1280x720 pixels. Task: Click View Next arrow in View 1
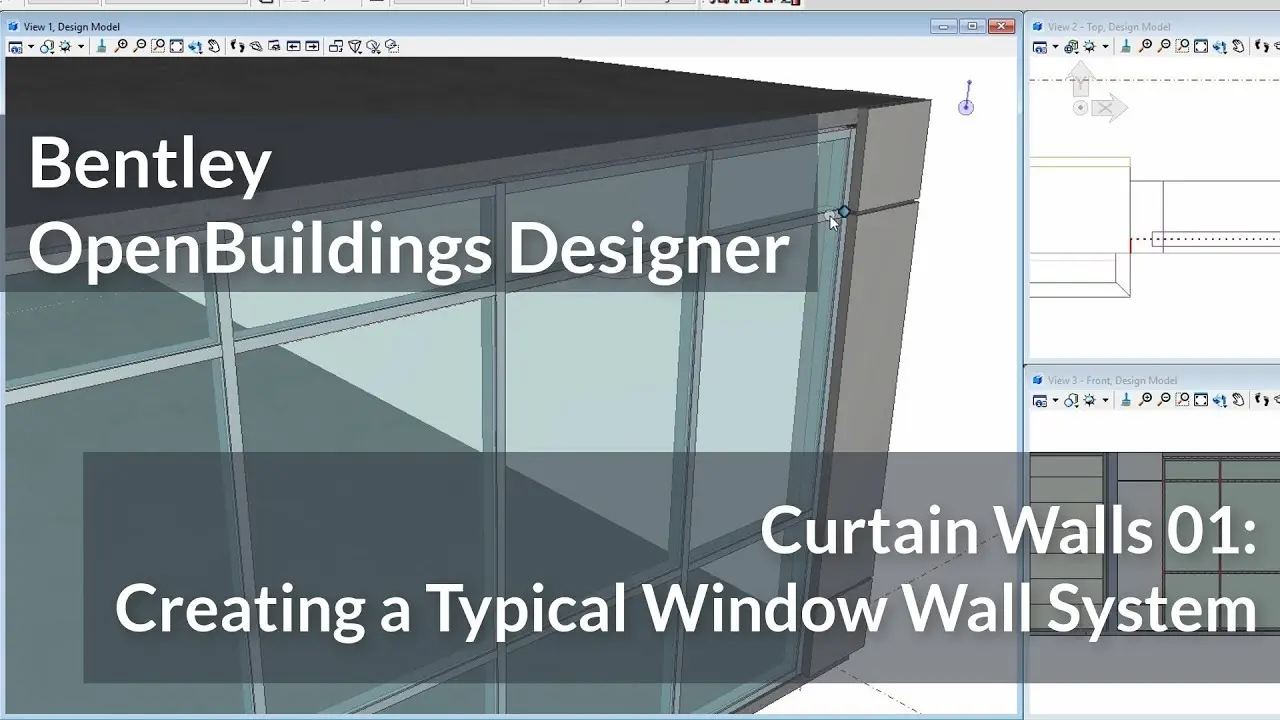pos(312,46)
